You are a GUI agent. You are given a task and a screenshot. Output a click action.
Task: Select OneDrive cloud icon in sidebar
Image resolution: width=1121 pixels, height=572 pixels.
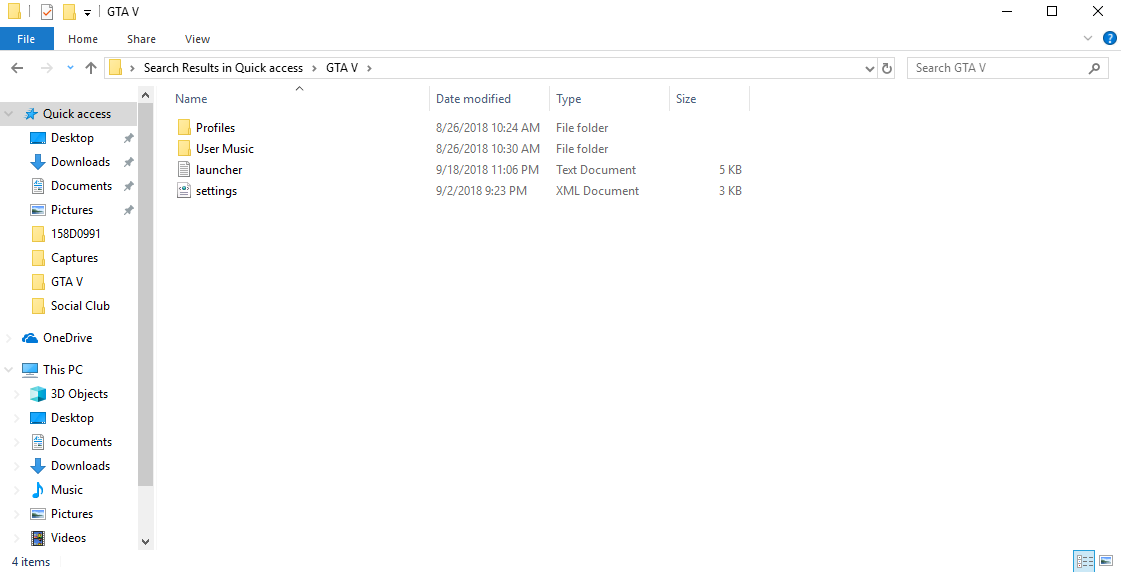coord(30,338)
